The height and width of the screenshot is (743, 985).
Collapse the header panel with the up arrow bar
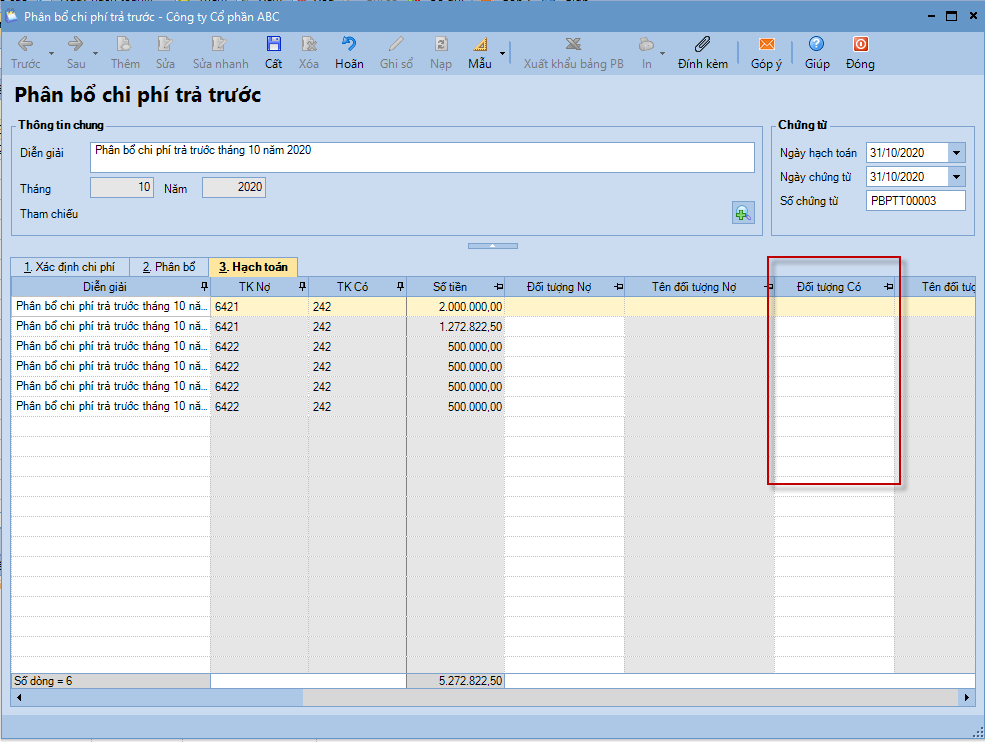click(492, 246)
